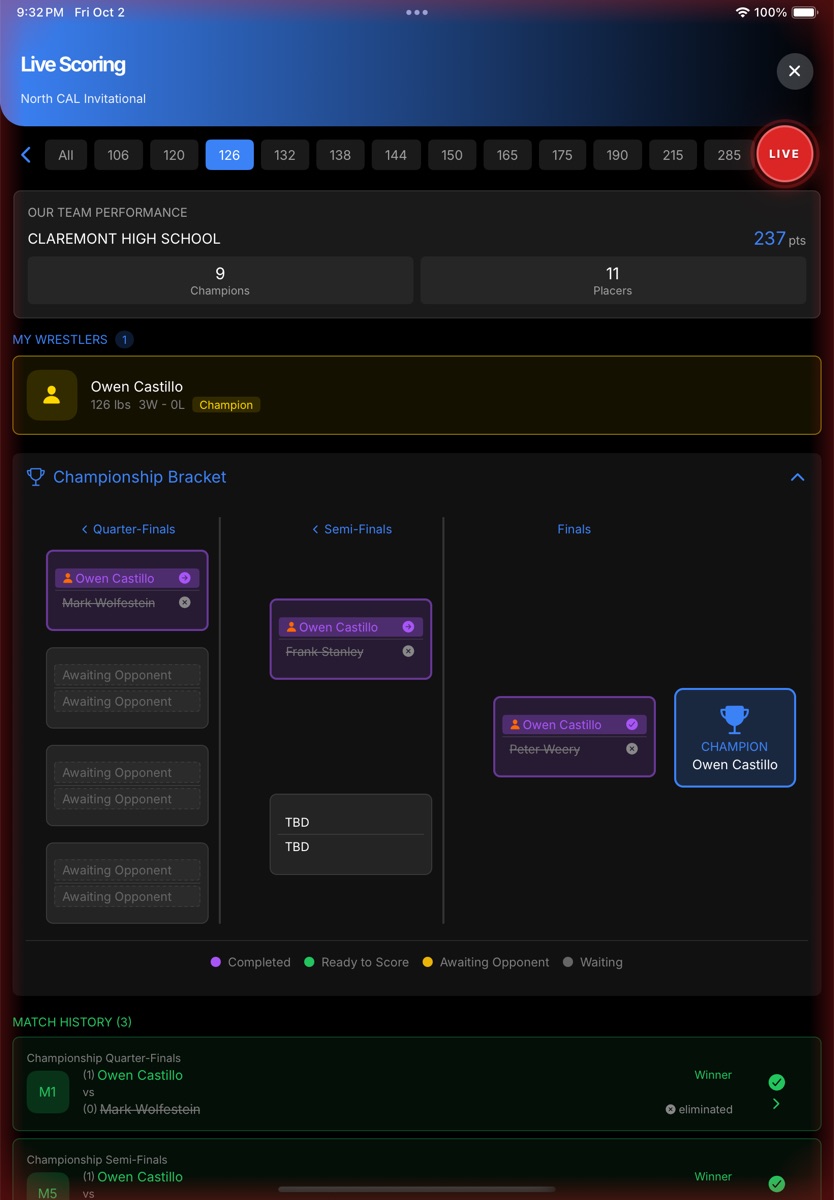Tap the second Quarter-Finals Awaiting Opponent match box

127,688
